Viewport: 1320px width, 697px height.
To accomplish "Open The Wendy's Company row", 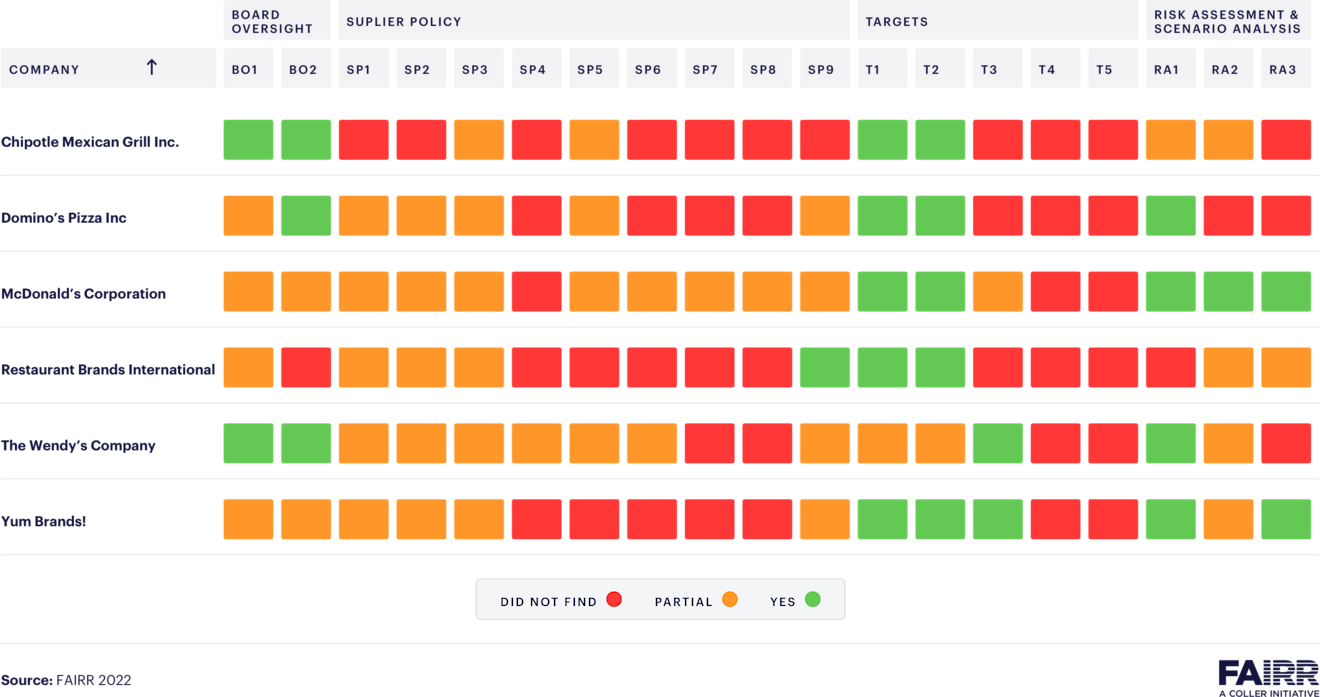I will pos(660,444).
